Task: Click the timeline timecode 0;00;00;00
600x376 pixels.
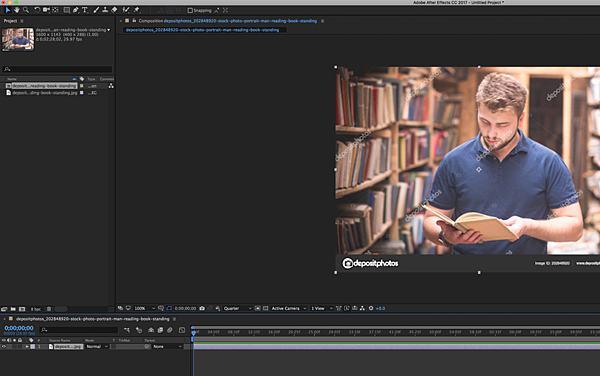Action: [19, 328]
